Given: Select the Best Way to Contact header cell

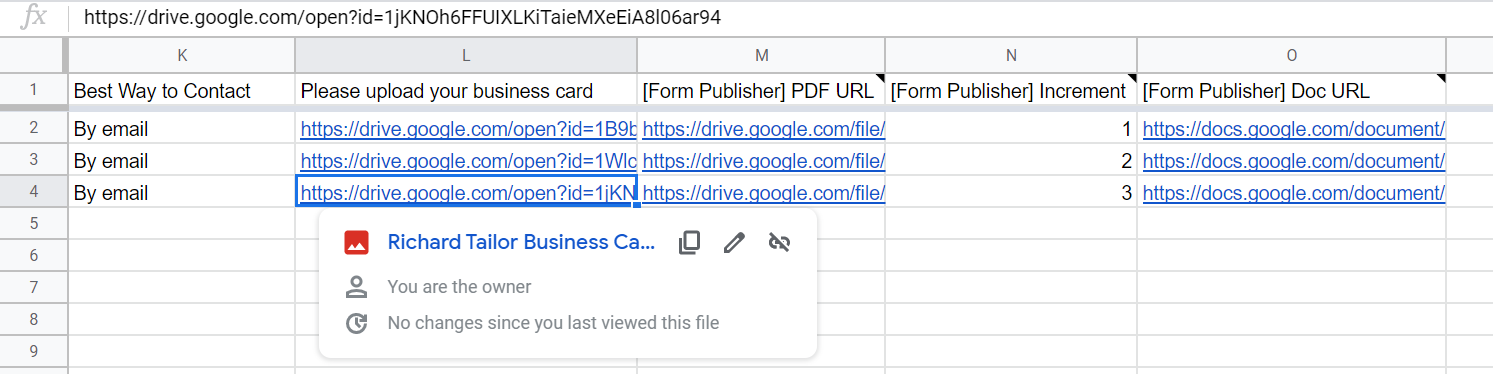Looking at the screenshot, I should pos(181,91).
